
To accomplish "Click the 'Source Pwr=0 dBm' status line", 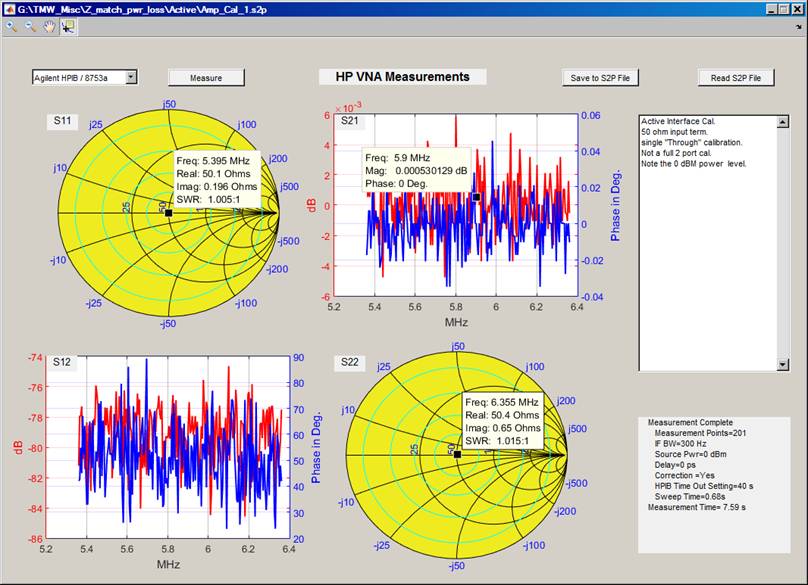I will coord(691,454).
